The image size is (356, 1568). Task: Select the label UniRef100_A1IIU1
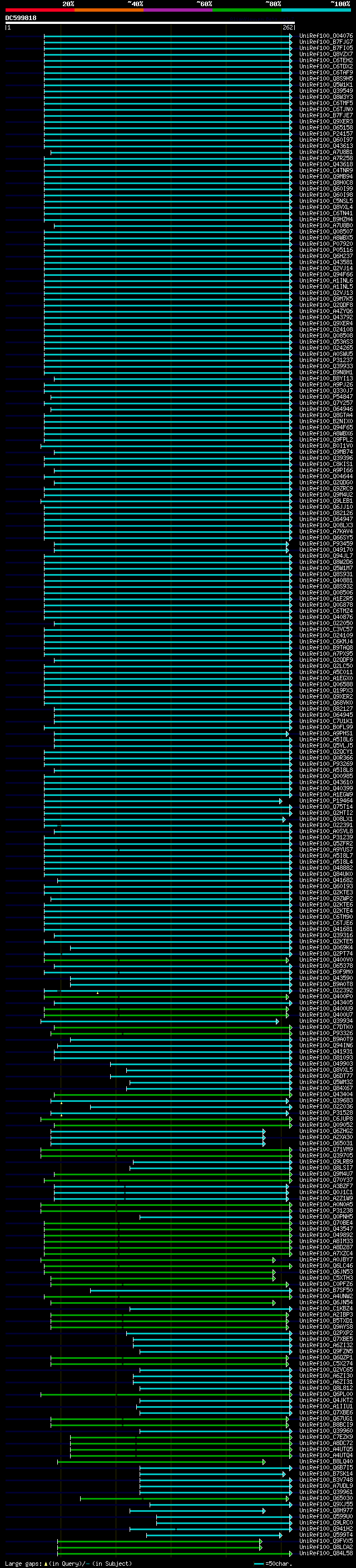coord(326,1406)
